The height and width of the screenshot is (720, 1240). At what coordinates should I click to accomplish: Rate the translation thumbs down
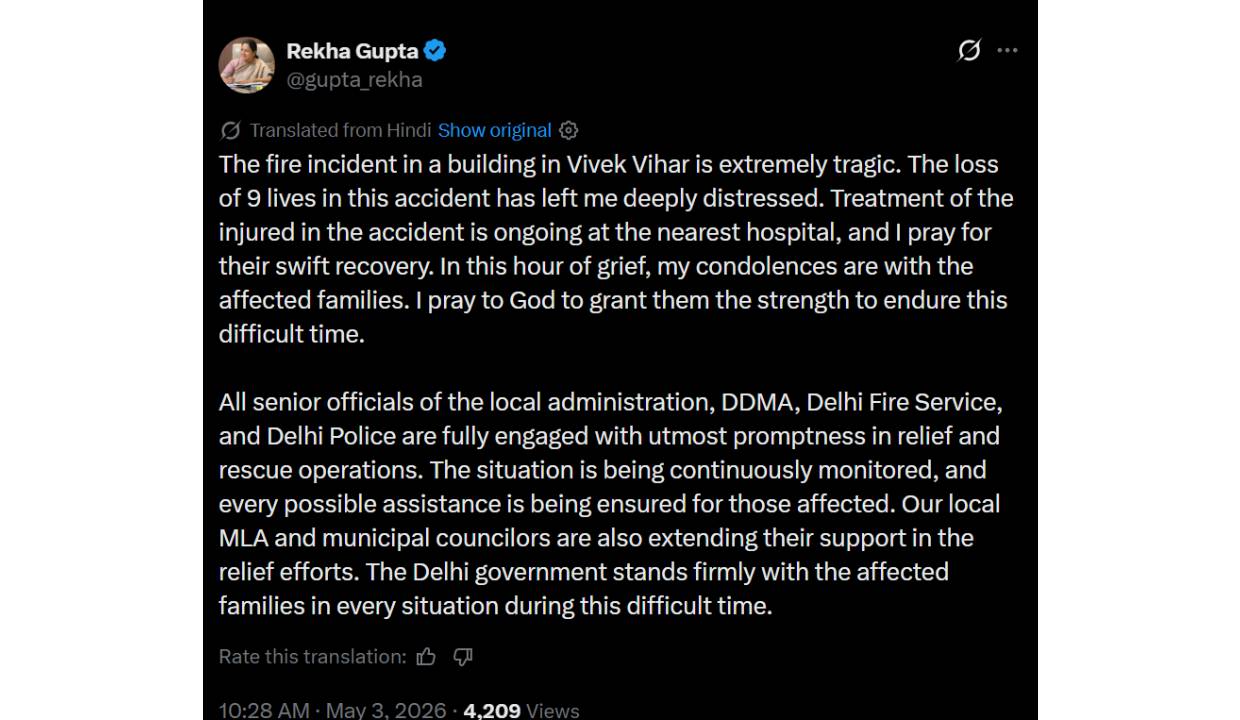[462, 657]
